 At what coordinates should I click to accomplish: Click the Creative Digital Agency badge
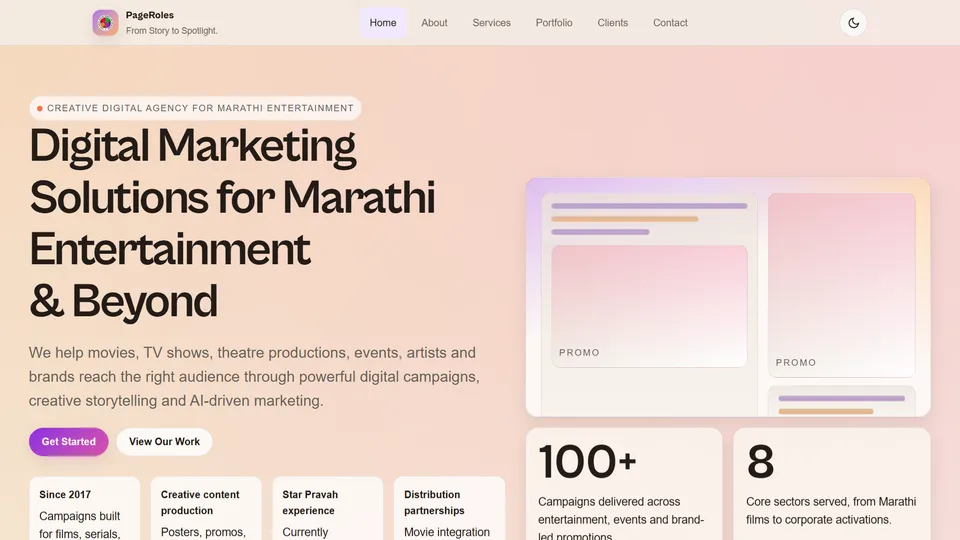[195, 108]
